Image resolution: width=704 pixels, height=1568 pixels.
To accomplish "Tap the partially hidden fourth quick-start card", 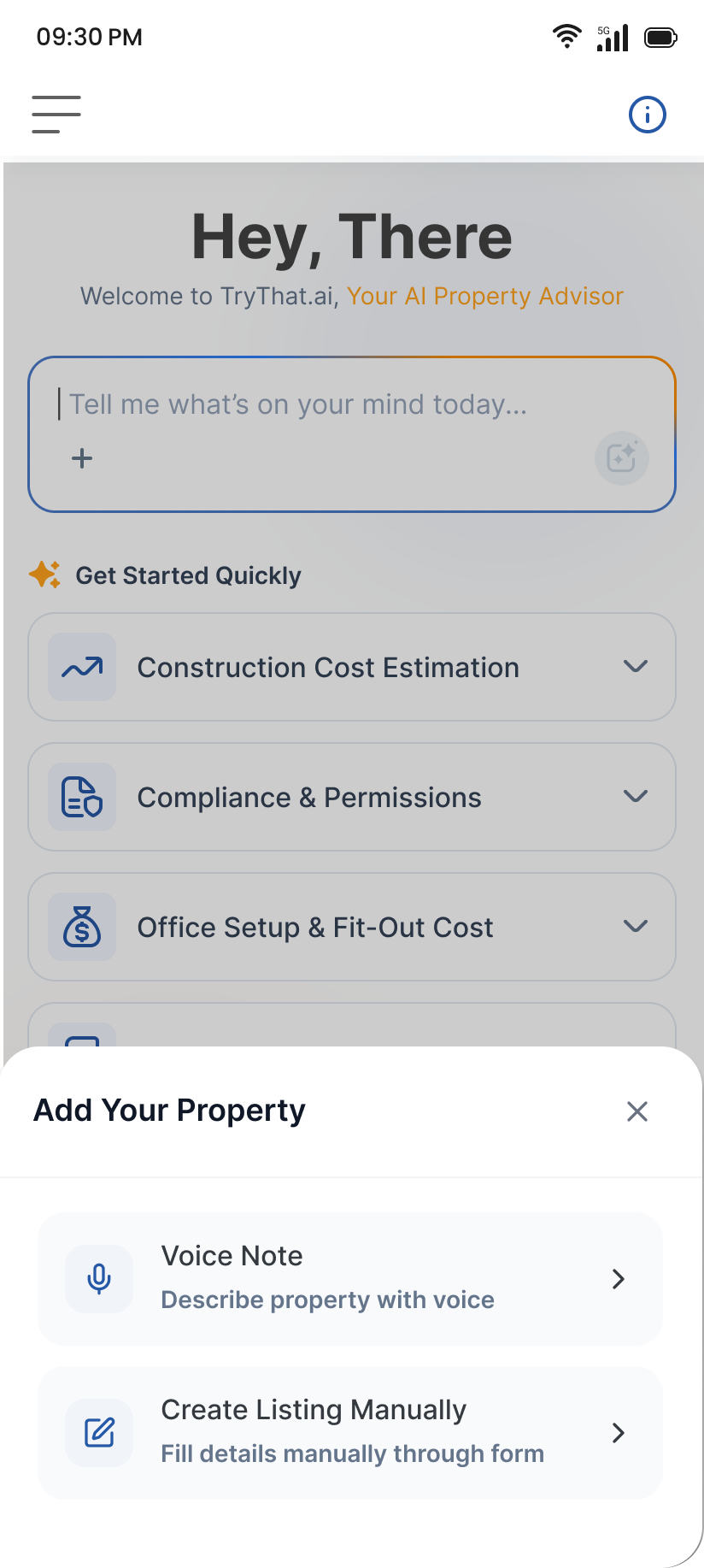I will 352,1026.
